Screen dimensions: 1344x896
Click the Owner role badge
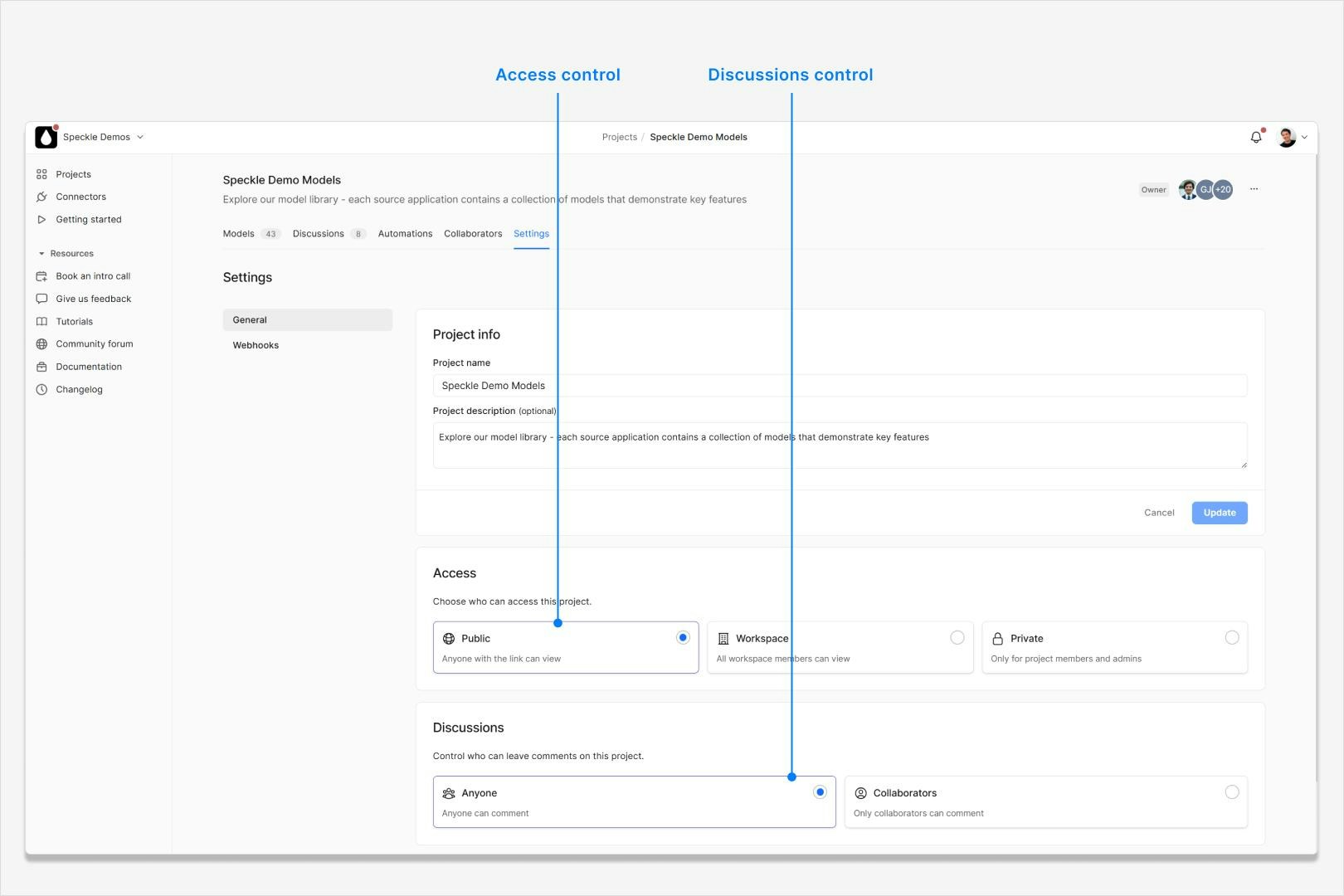[x=1153, y=190]
